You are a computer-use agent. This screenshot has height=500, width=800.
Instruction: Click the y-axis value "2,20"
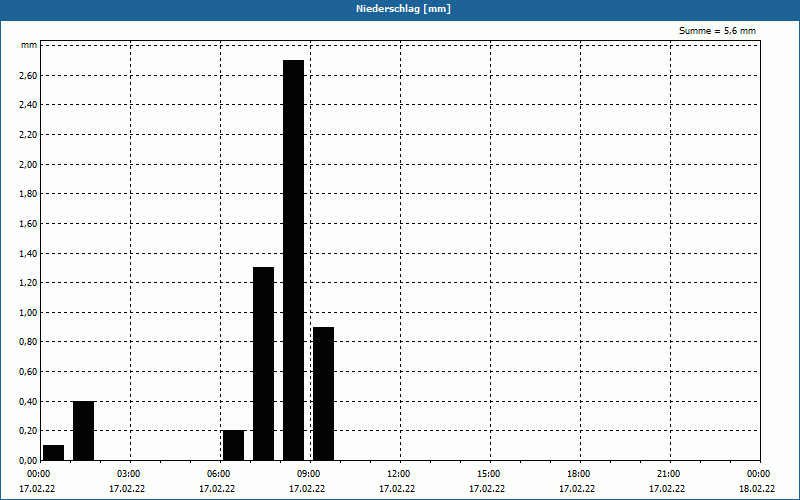tap(29, 135)
